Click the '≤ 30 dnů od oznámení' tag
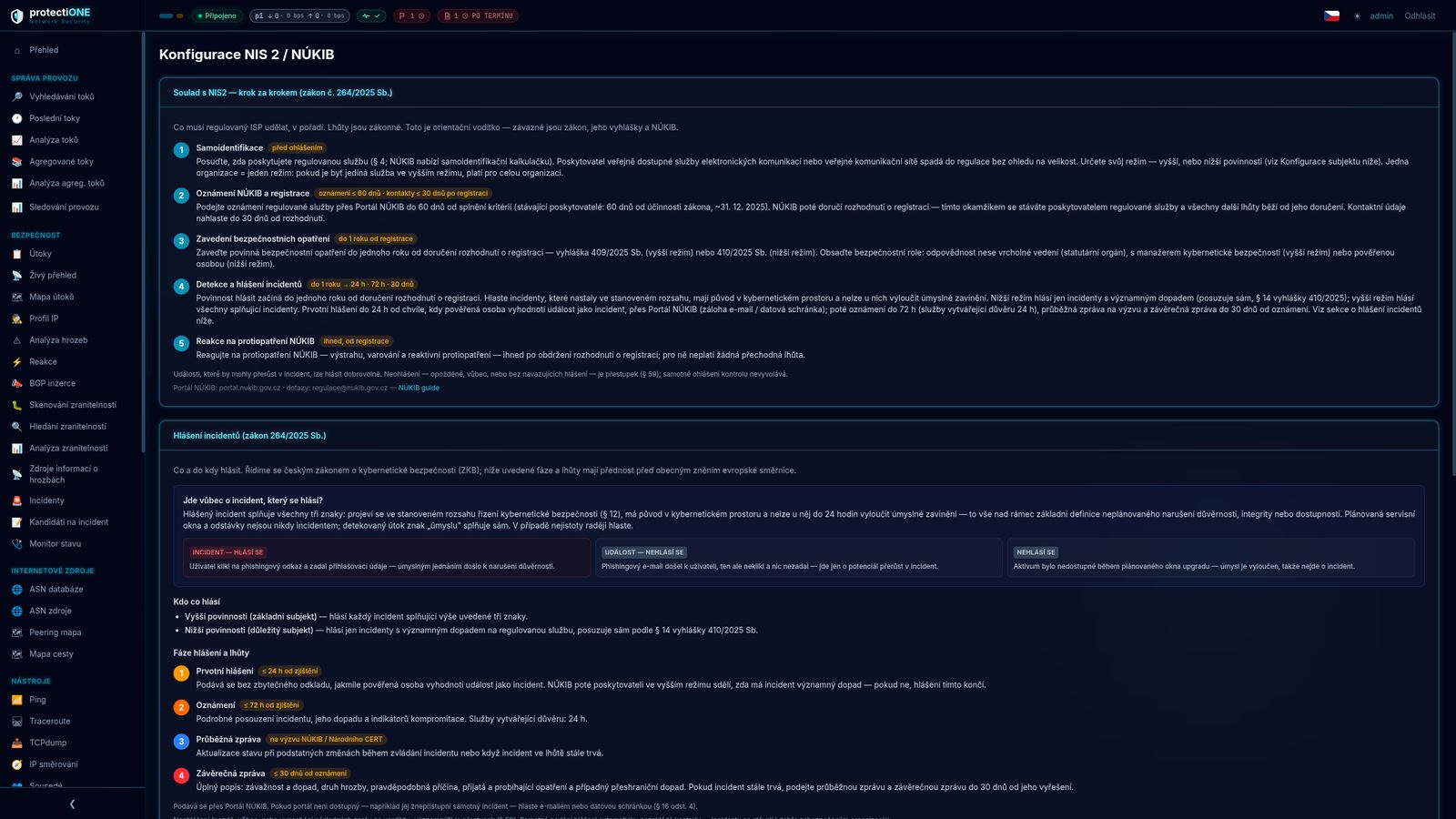1456x819 pixels. point(310,773)
